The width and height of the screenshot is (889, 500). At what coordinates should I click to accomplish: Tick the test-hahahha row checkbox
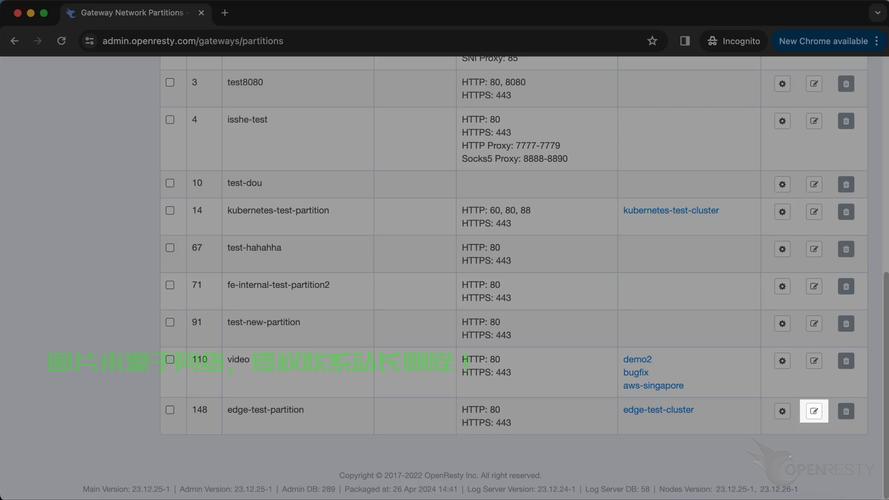[x=170, y=248]
